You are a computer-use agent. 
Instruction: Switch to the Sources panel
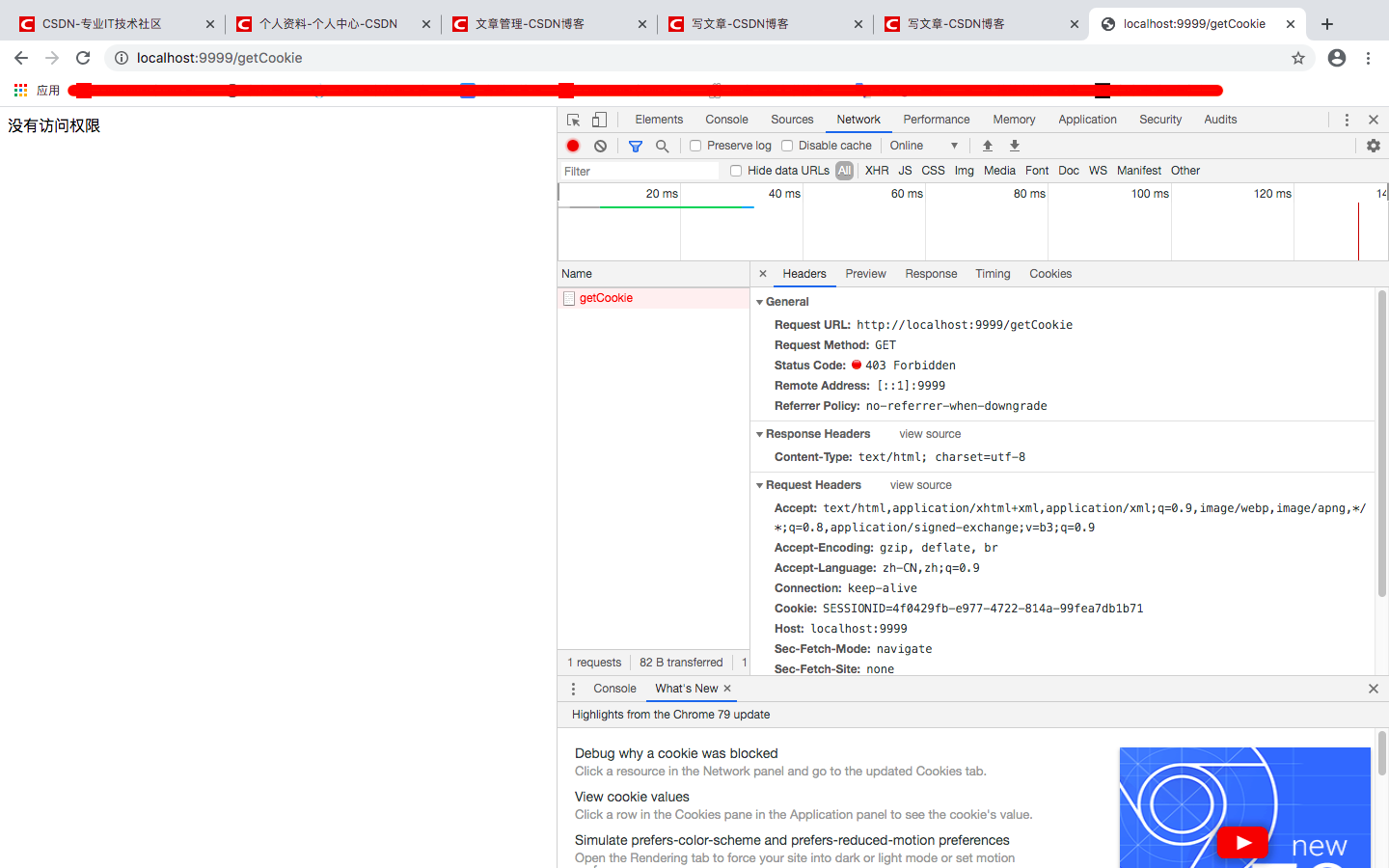(792, 120)
